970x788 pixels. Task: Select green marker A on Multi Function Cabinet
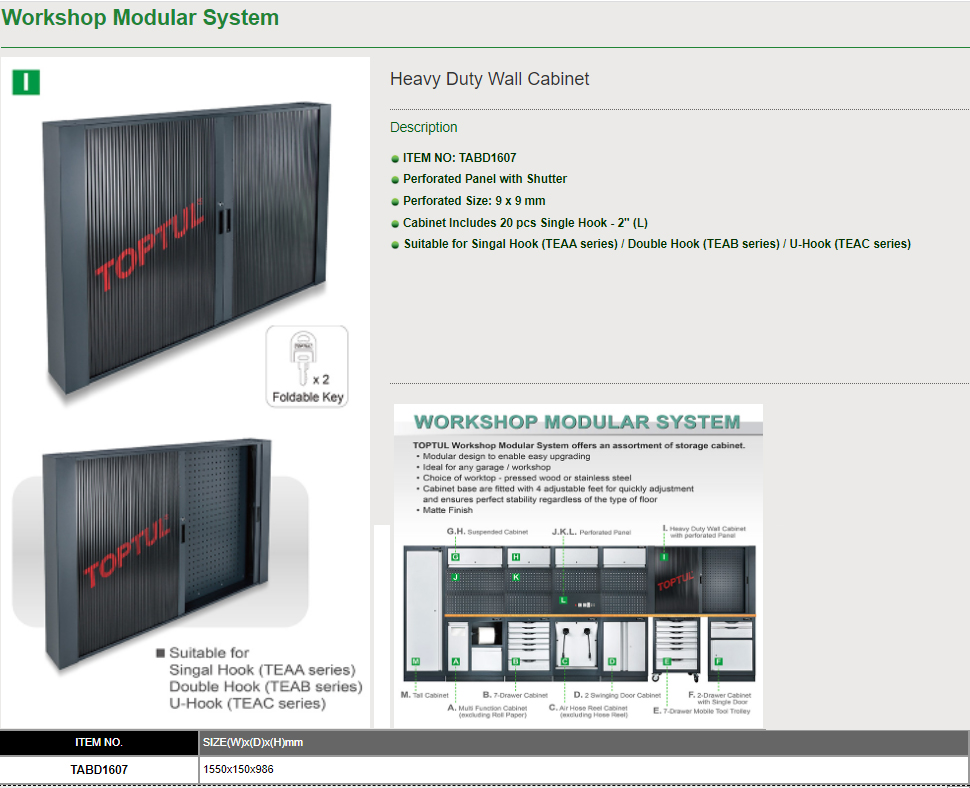click(455, 661)
